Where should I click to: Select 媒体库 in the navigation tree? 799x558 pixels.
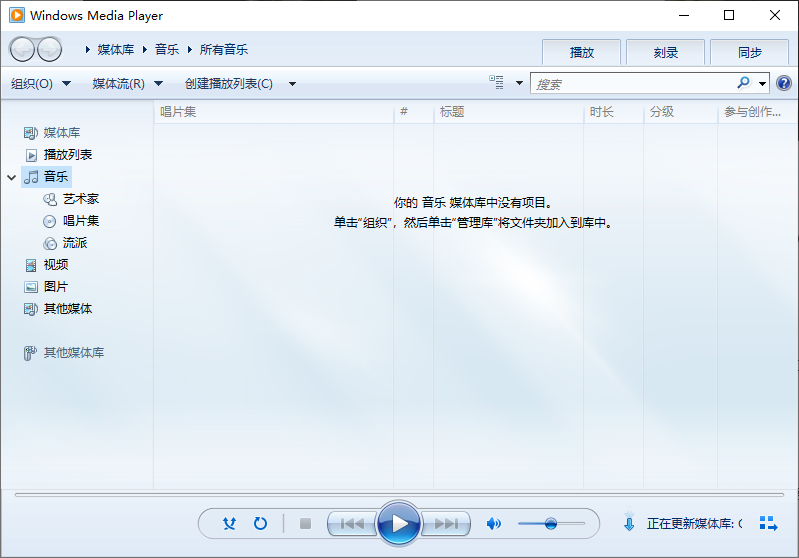(x=52, y=133)
